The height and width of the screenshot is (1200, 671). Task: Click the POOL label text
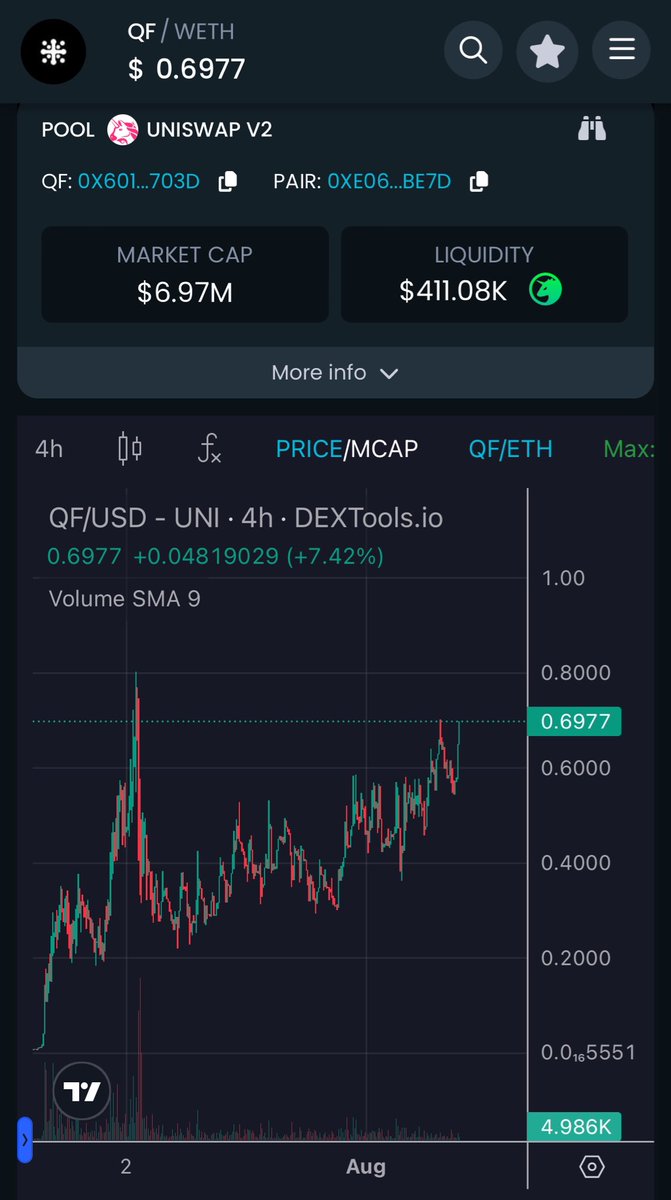tap(68, 129)
